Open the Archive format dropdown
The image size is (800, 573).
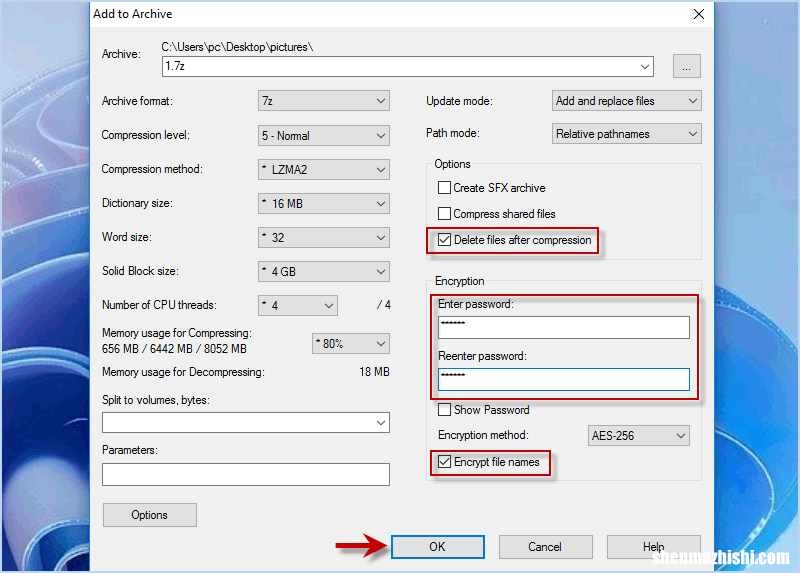point(323,101)
